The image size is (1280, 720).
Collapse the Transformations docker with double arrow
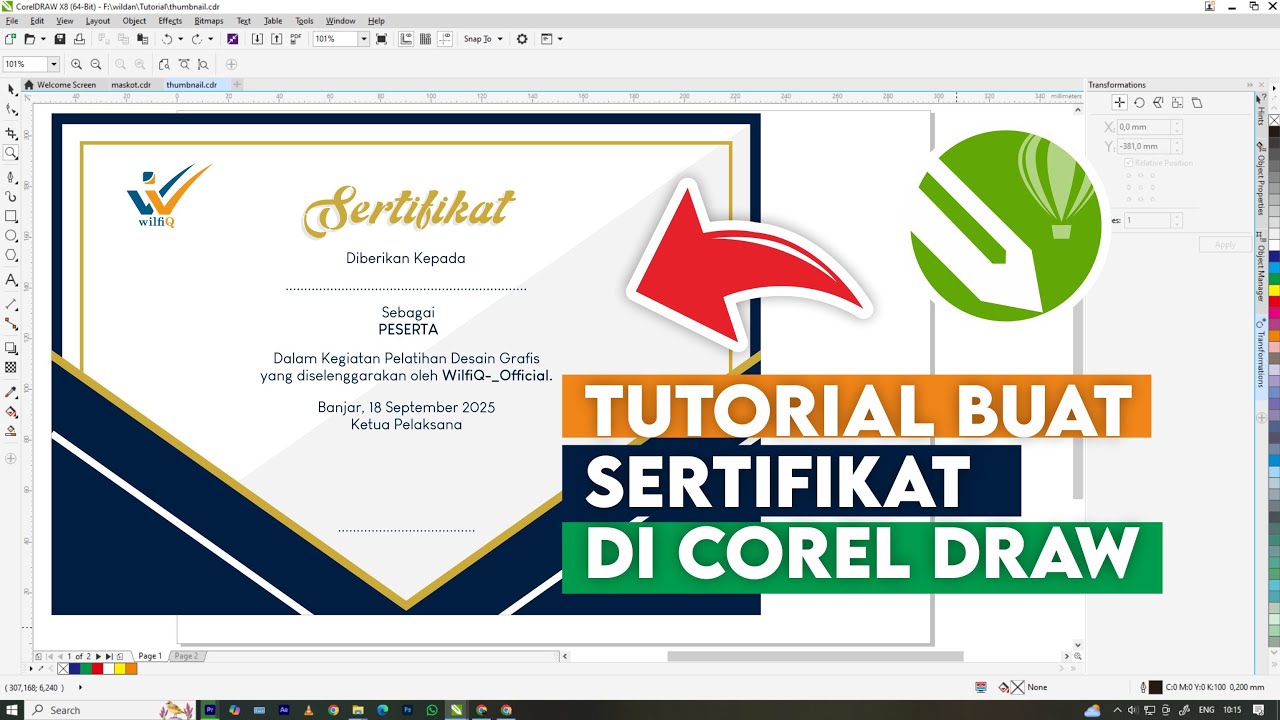pos(1249,85)
